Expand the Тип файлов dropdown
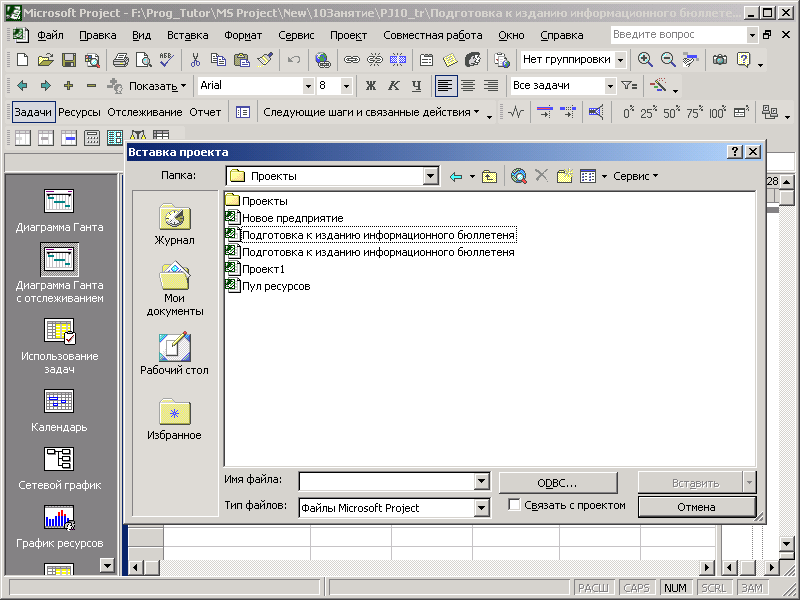The width and height of the screenshot is (800, 600). tap(481, 508)
